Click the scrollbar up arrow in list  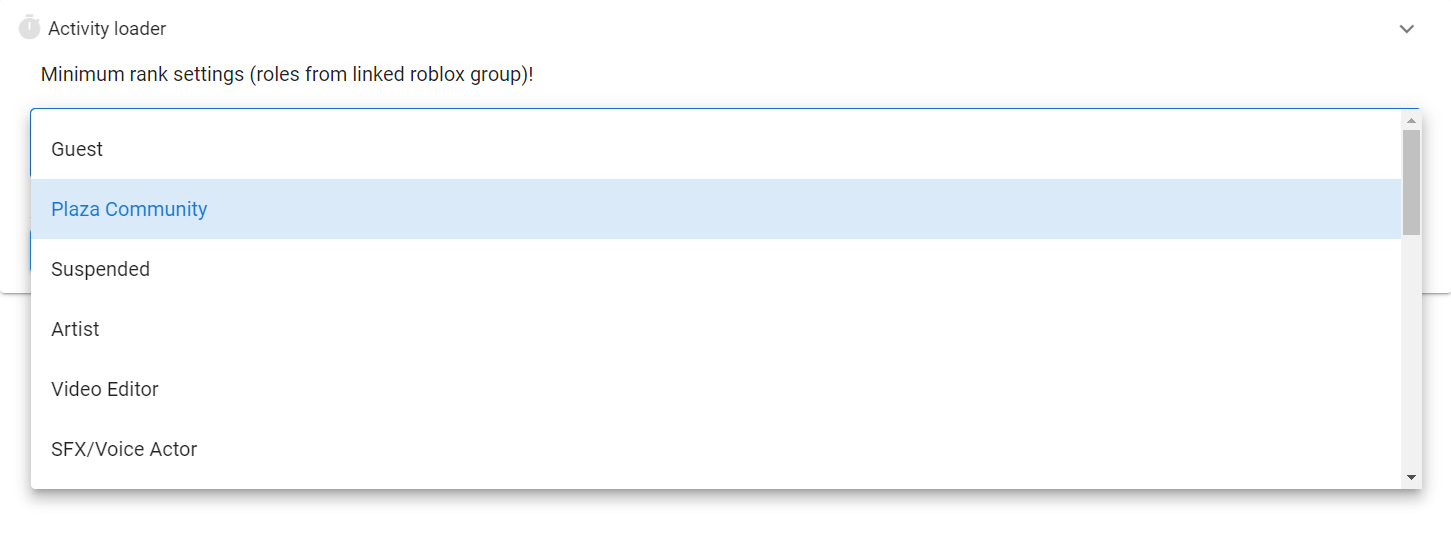tap(1412, 120)
